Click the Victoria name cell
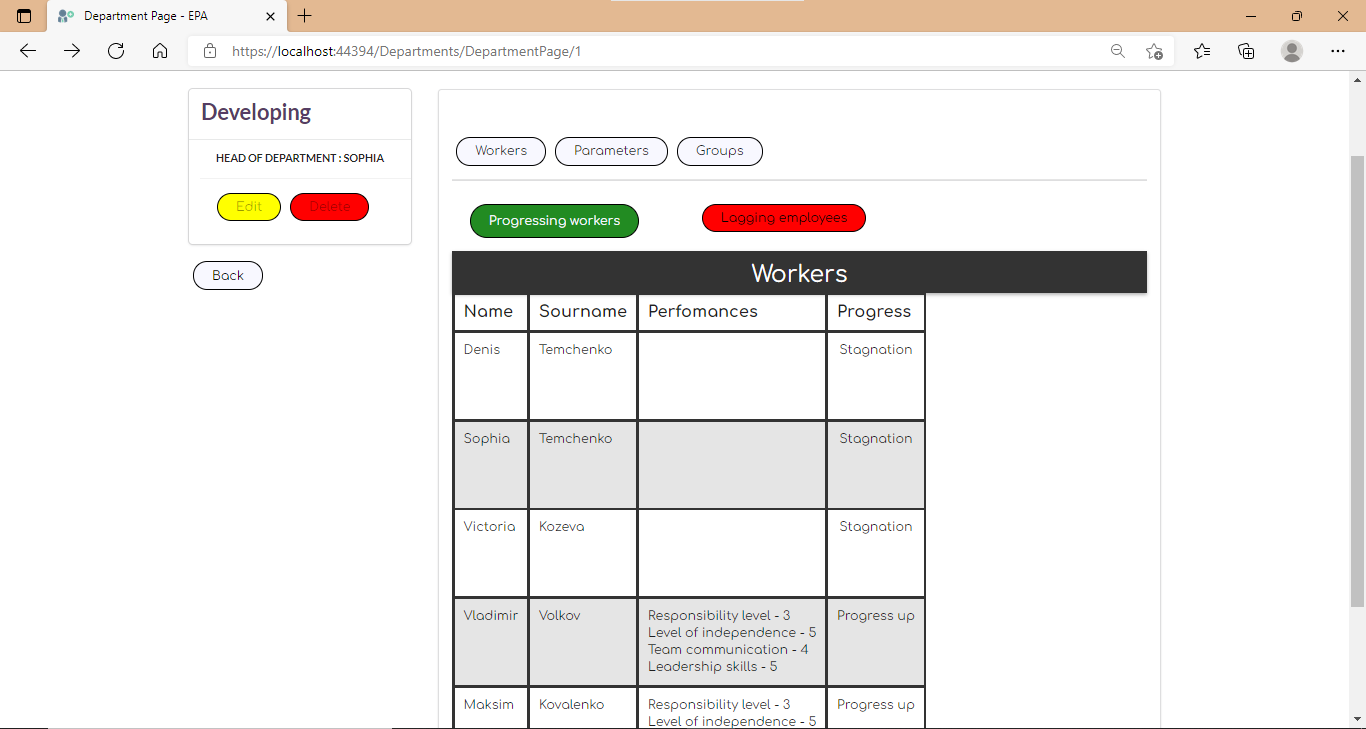 click(x=490, y=553)
